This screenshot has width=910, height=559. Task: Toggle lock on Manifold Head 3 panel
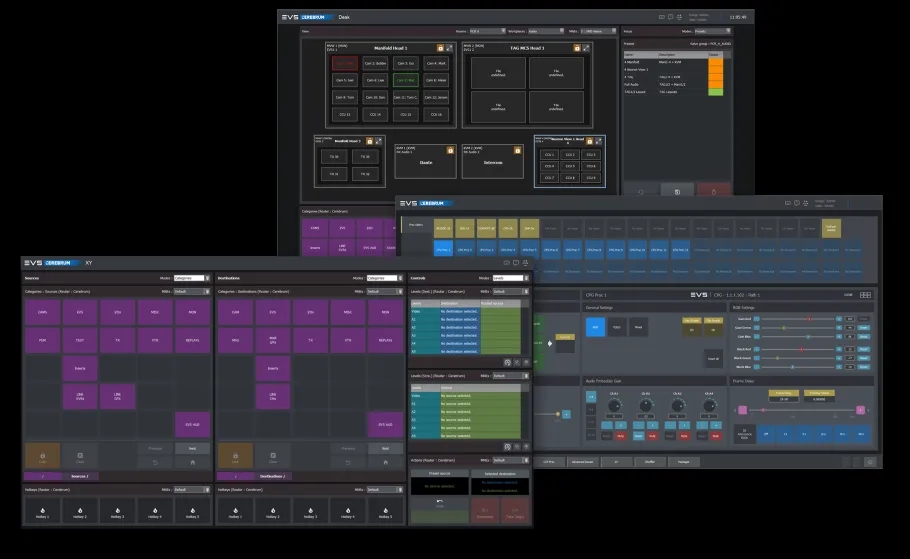[x=370, y=141]
